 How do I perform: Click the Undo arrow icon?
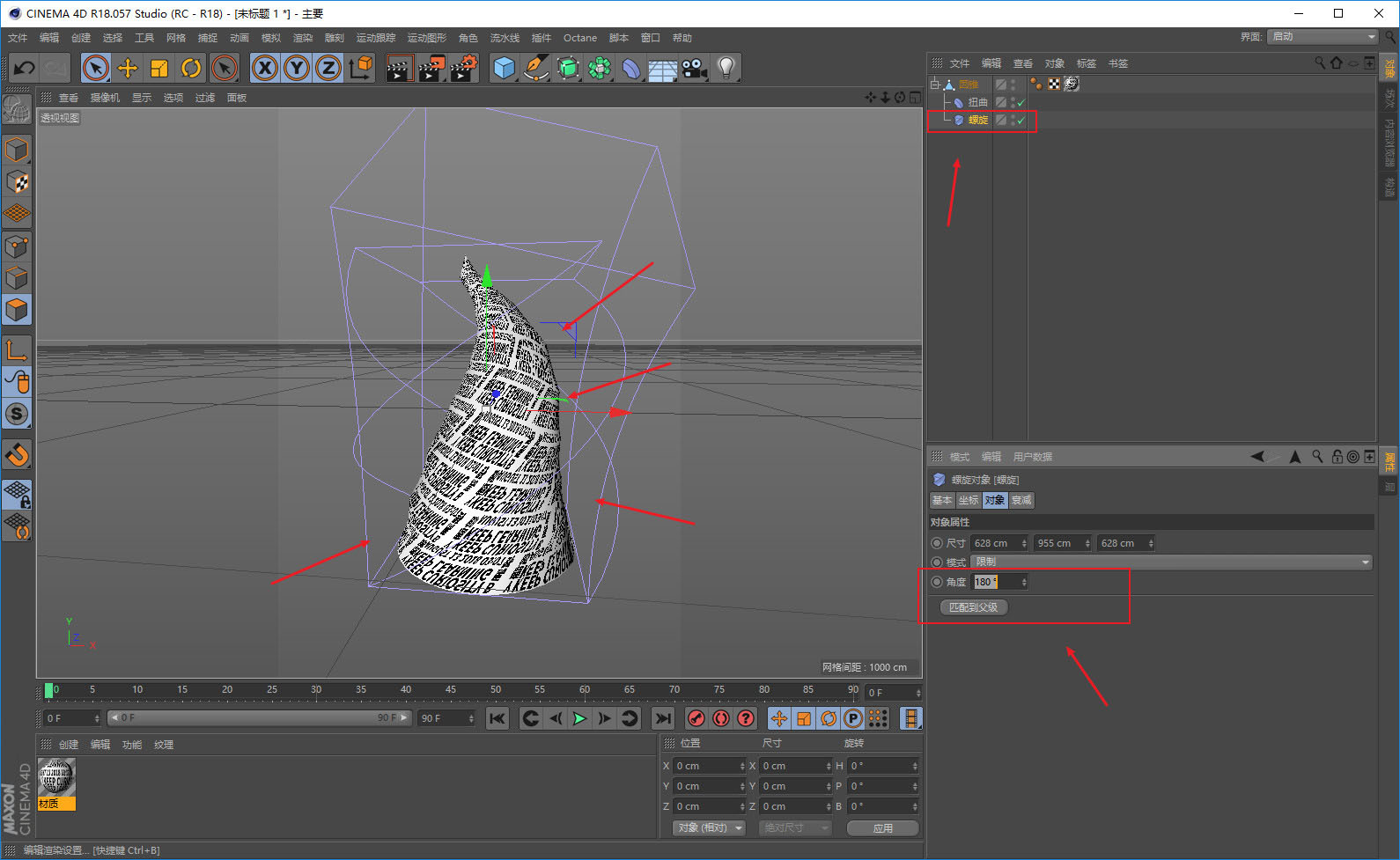24,68
